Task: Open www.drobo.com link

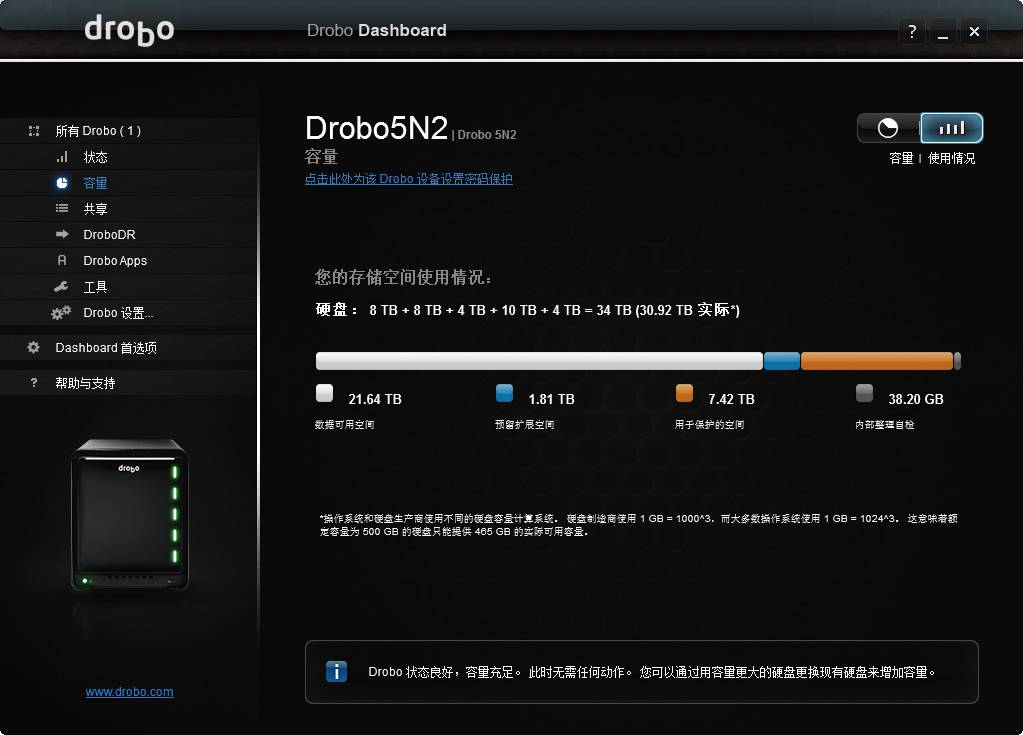Action: [x=129, y=692]
